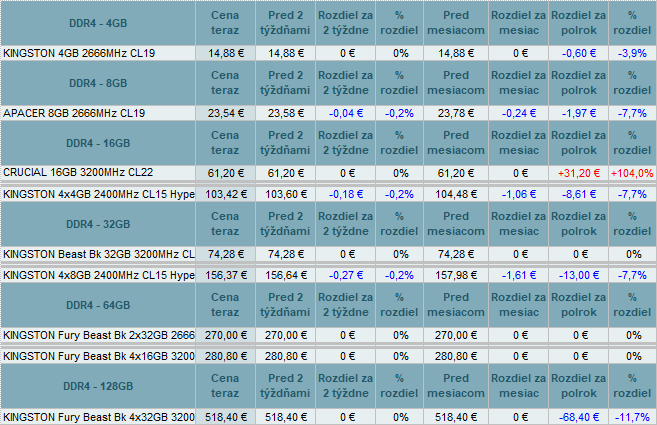The height and width of the screenshot is (425, 657).
Task: Click the -1,97 € half-year difference
Action: 579,113
